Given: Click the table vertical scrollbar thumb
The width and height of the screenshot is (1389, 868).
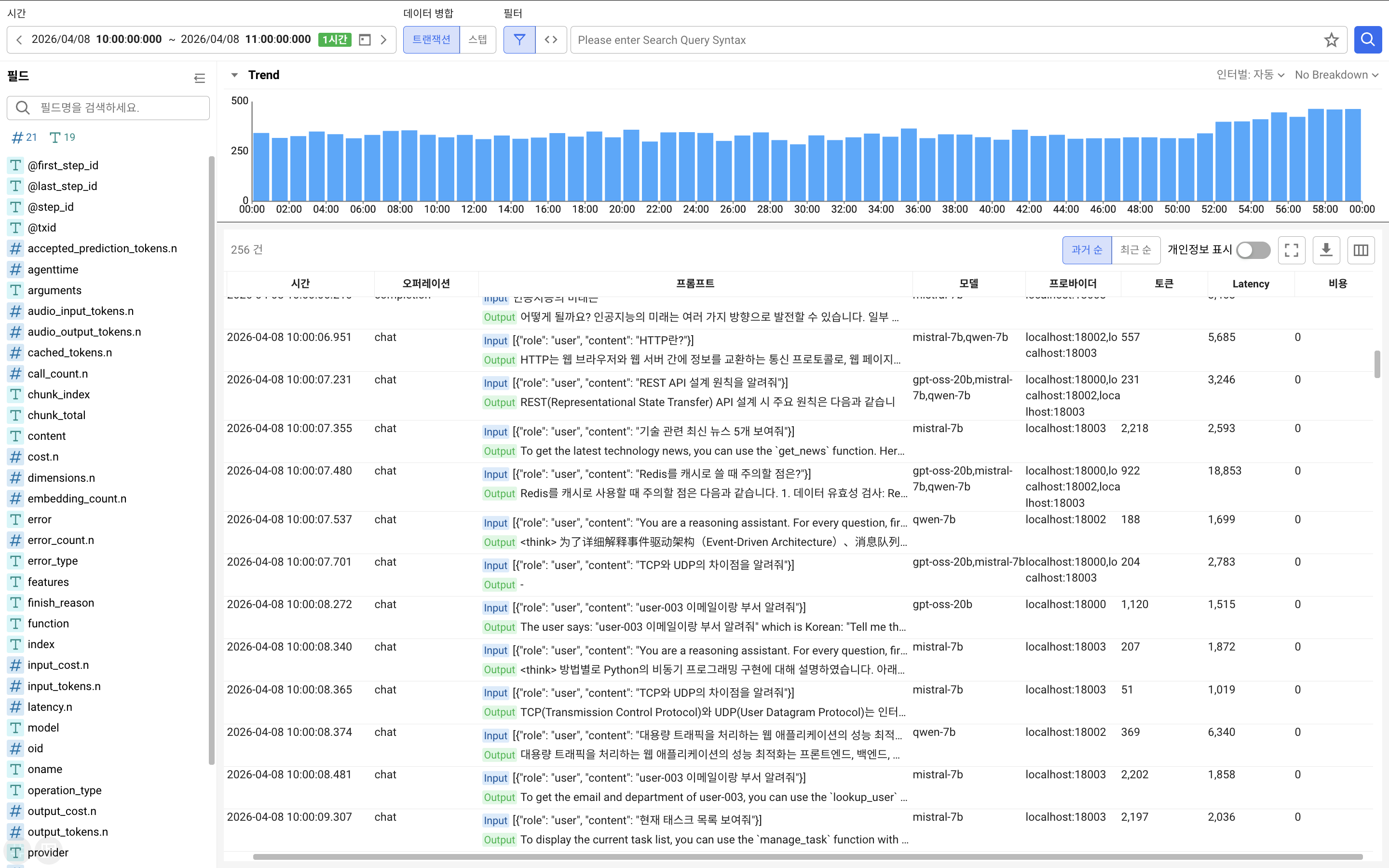Looking at the screenshot, I should pos(1377,364).
